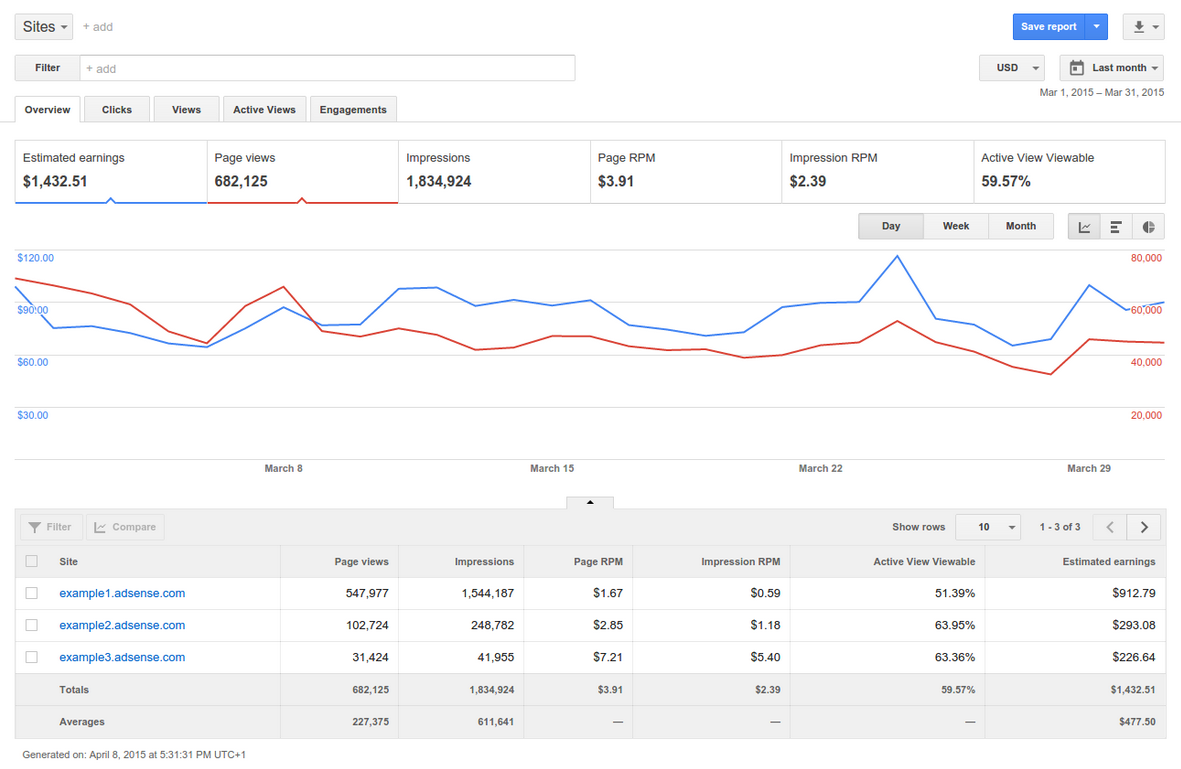The image size is (1181, 769).
Task: Switch to the Views tab
Action: (x=186, y=110)
